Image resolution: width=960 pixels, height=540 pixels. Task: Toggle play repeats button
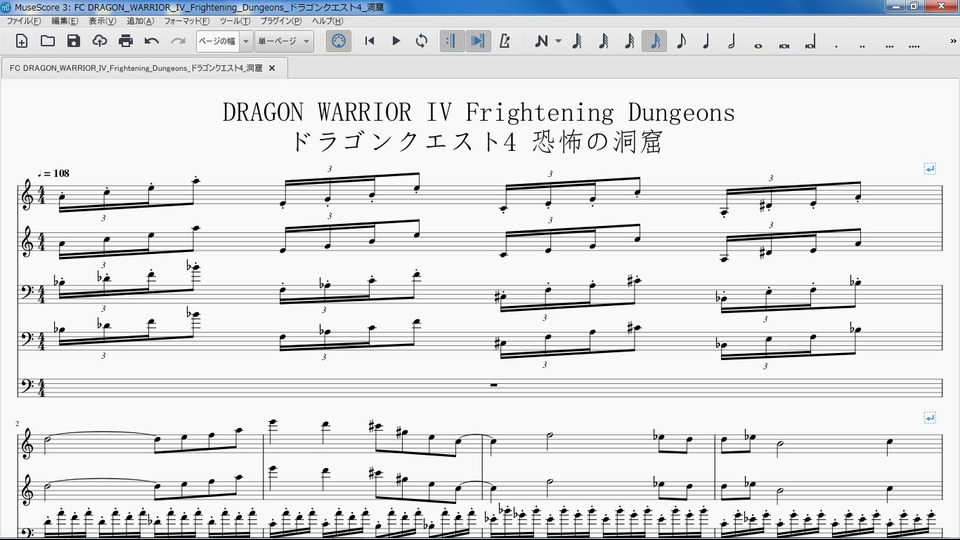point(452,41)
